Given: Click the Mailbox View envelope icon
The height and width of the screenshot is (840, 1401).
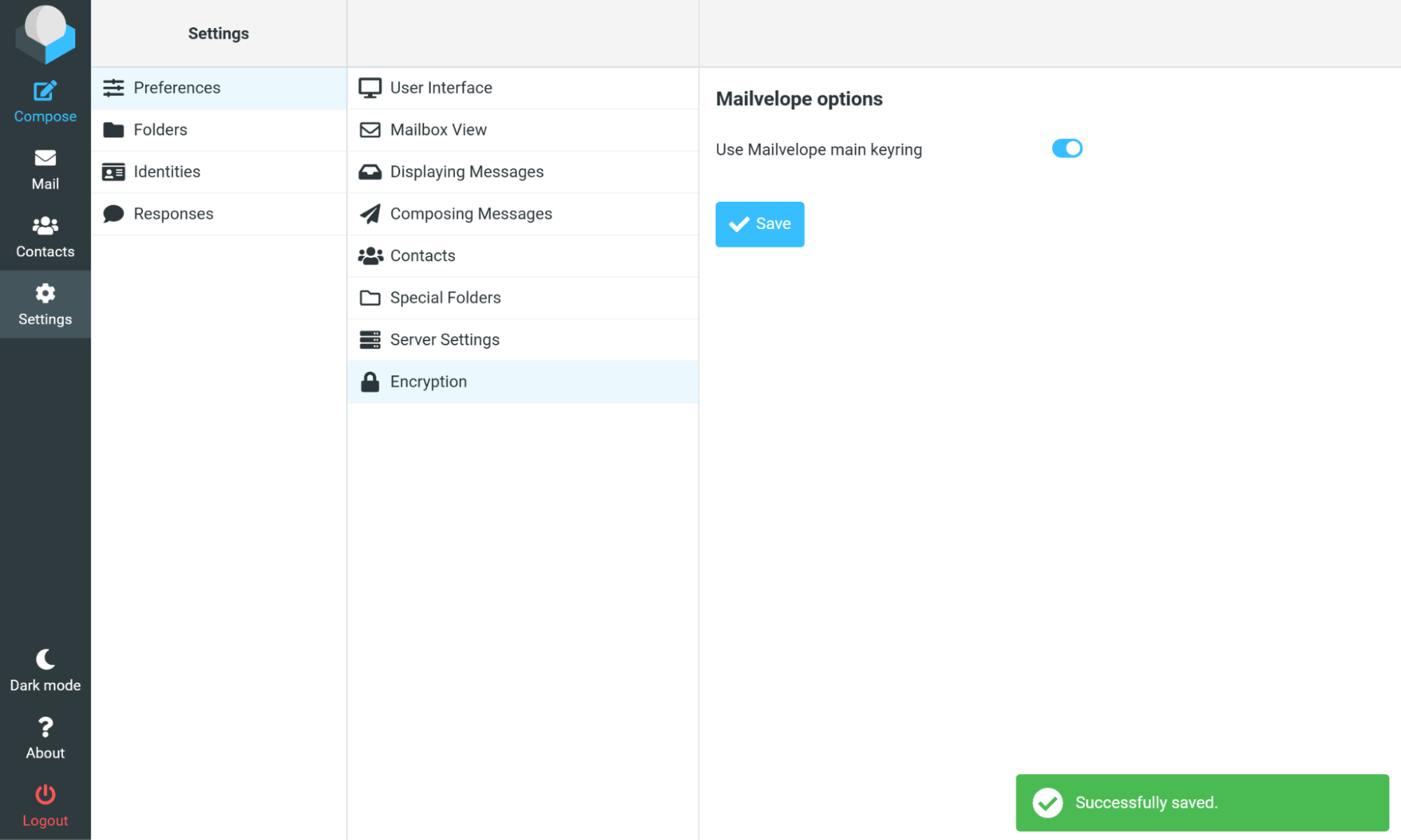Looking at the screenshot, I should click(369, 129).
